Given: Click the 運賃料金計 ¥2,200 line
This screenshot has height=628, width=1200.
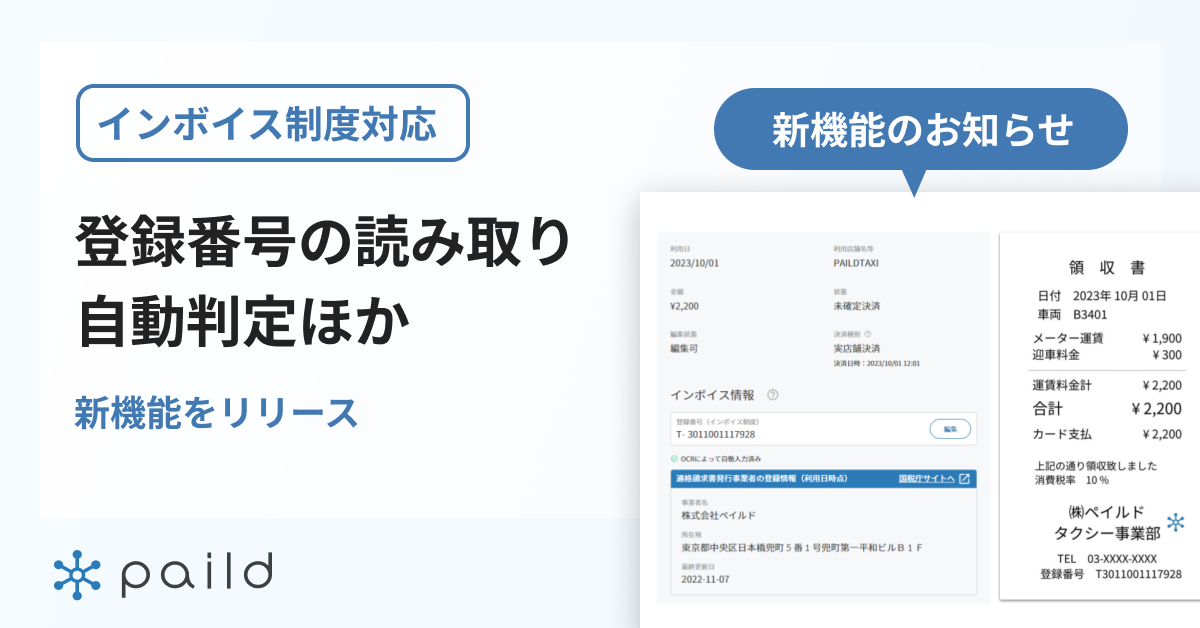Looking at the screenshot, I should click(1107, 385).
